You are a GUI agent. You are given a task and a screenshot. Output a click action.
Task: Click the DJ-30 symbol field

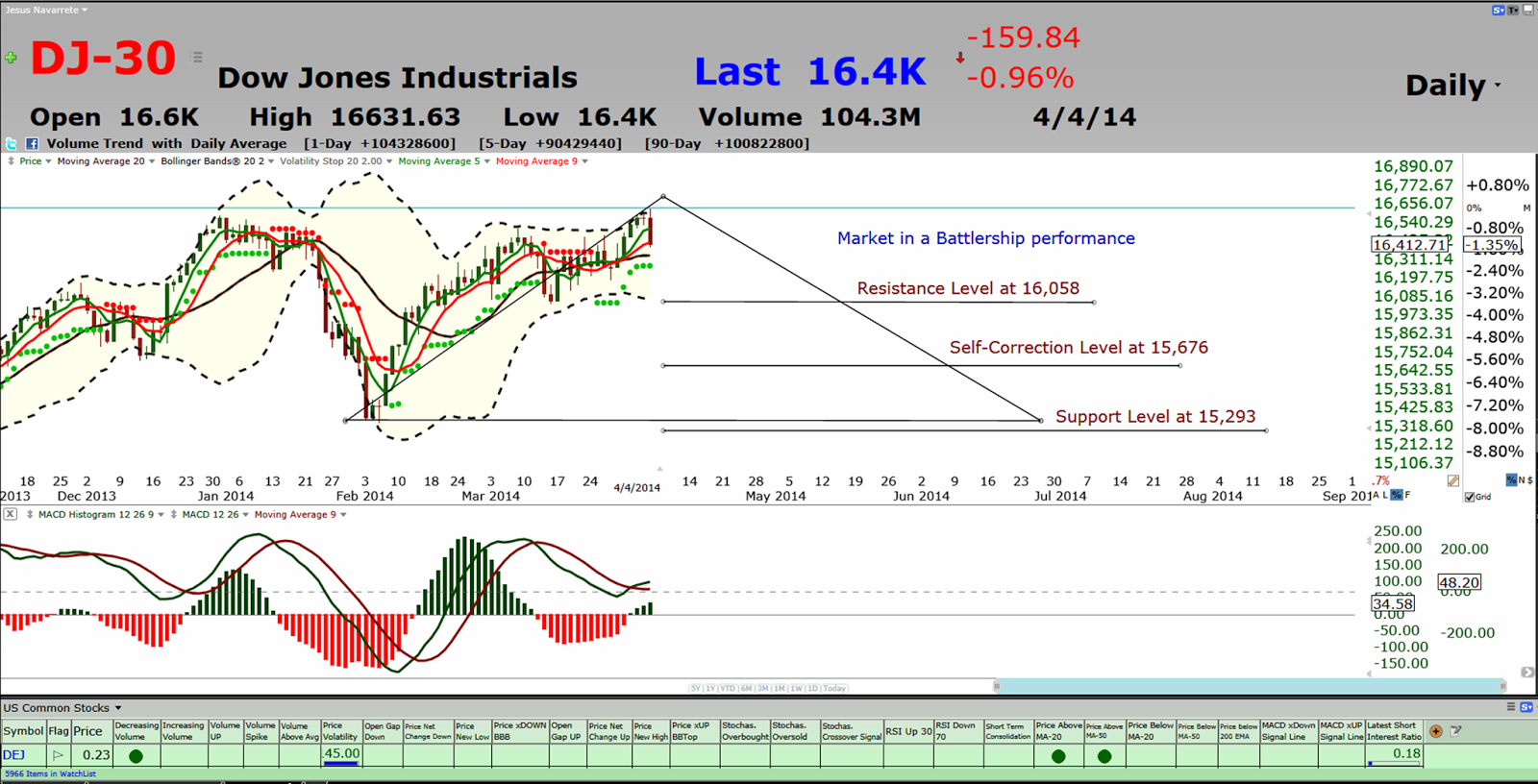[103, 58]
